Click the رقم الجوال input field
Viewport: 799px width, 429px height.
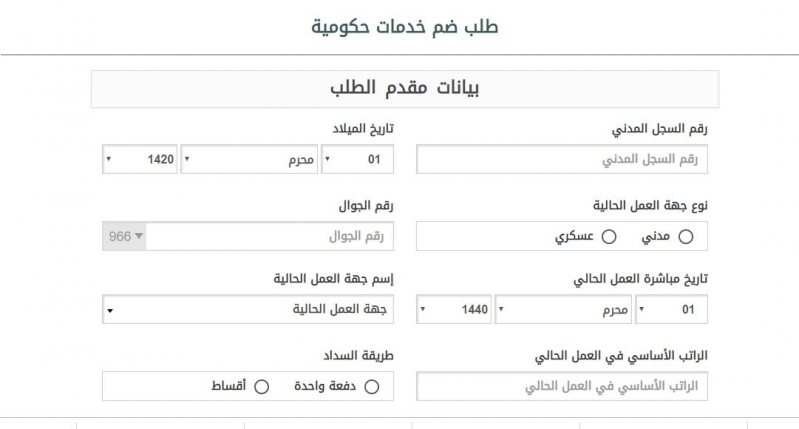[270, 236]
